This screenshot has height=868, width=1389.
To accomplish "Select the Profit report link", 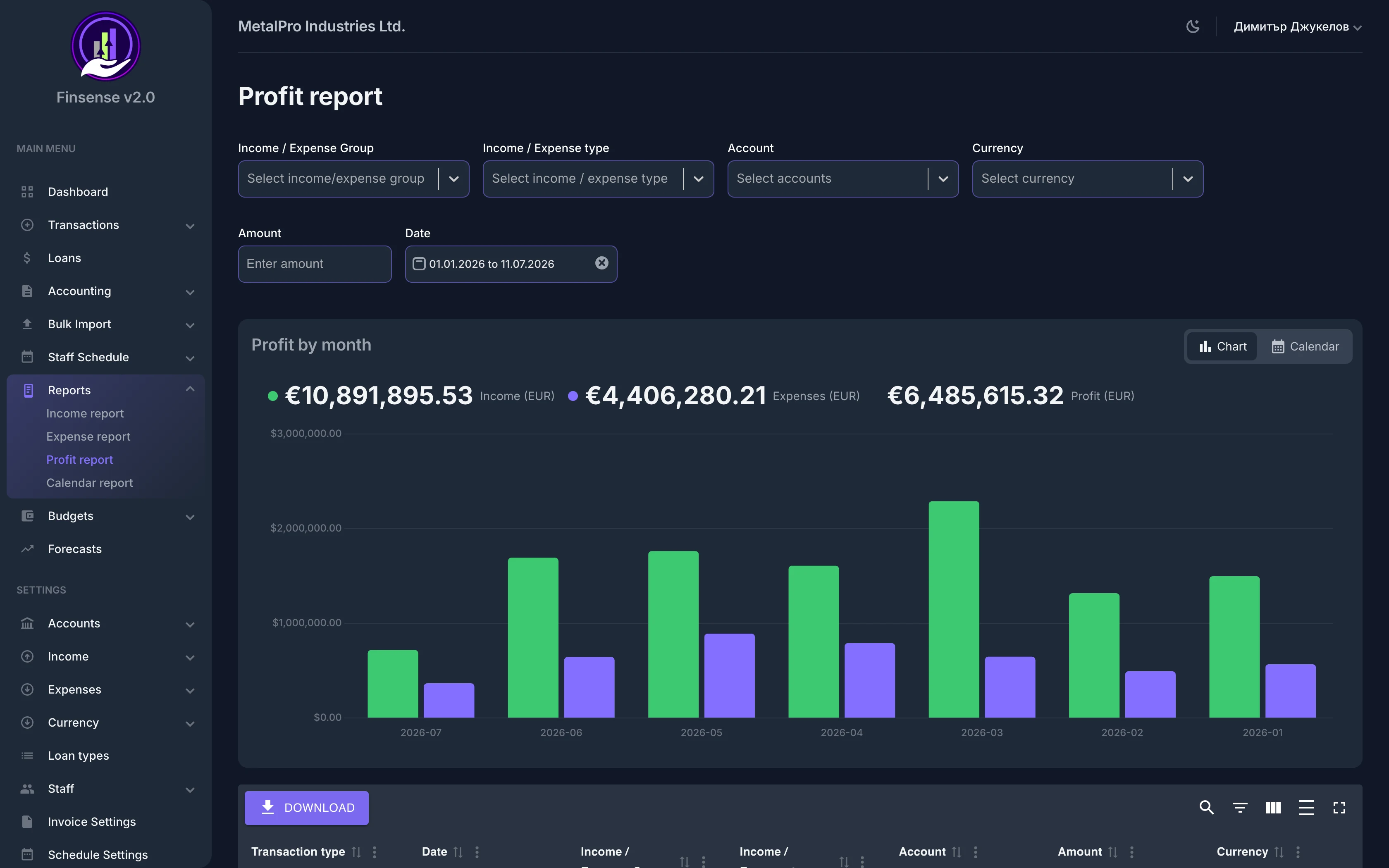I will tap(80, 459).
